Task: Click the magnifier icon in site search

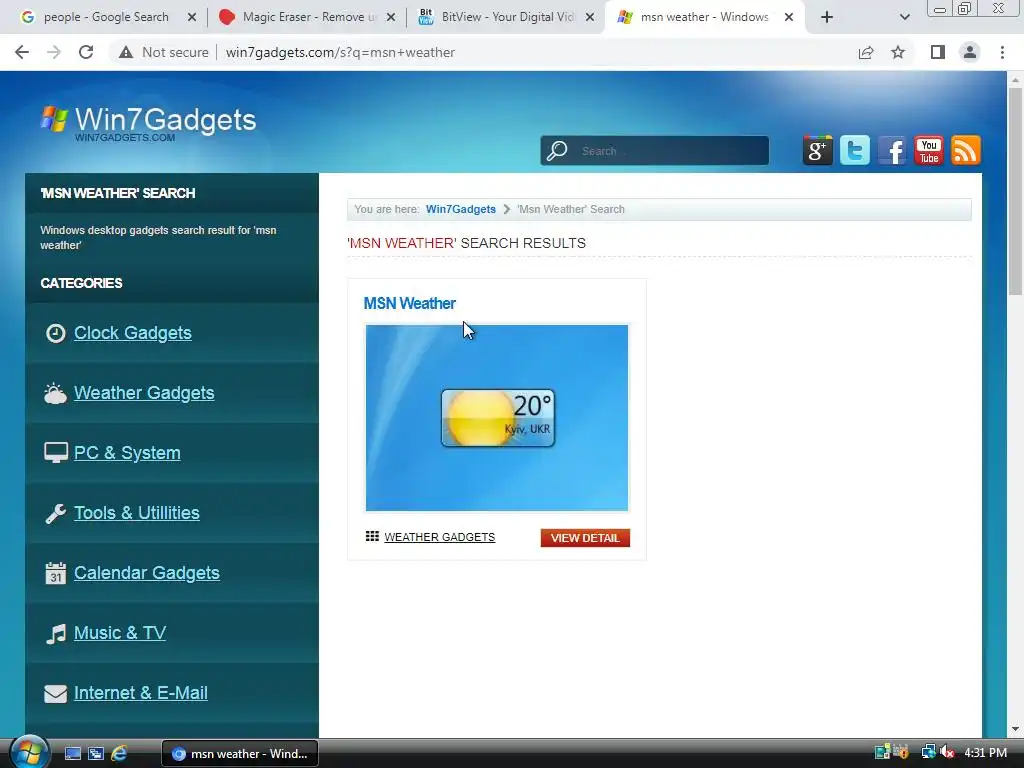Action: click(557, 151)
